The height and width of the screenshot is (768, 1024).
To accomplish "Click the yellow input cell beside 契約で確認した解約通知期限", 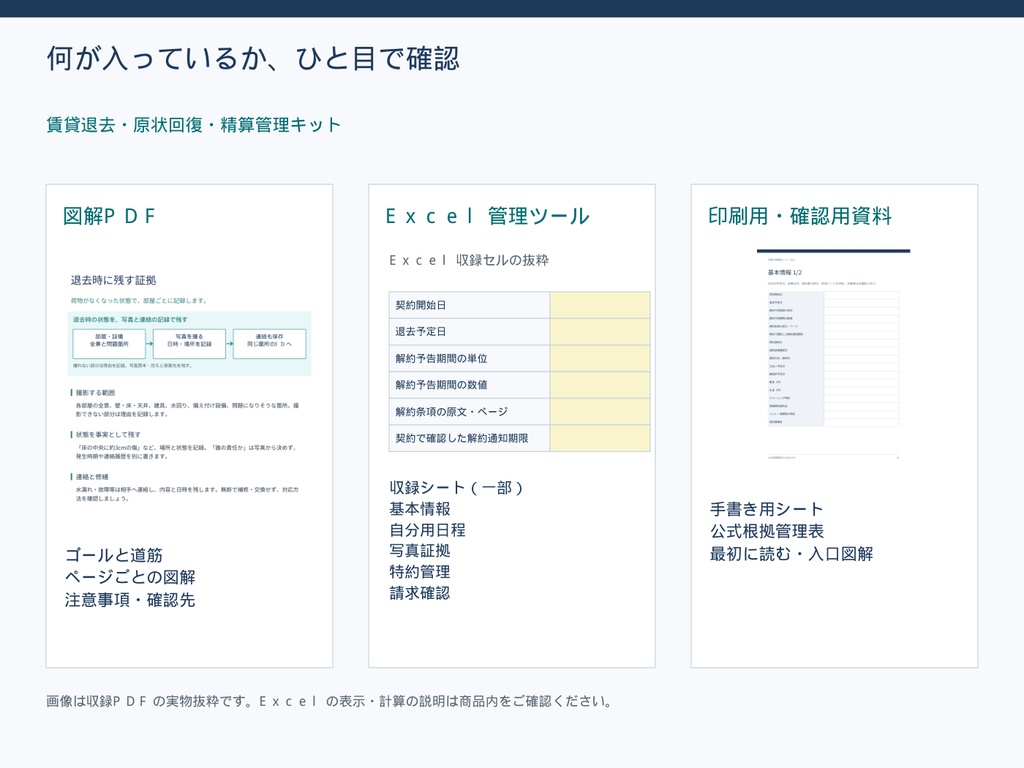I will 600,438.
